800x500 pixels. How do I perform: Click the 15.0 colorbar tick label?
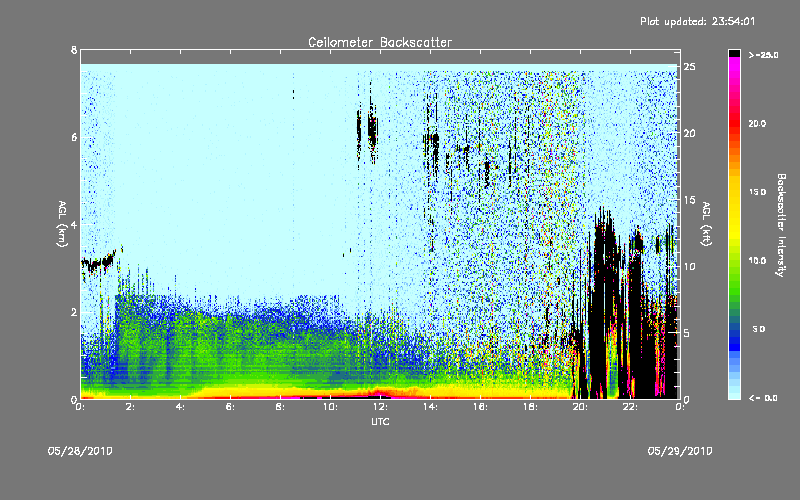(757, 192)
